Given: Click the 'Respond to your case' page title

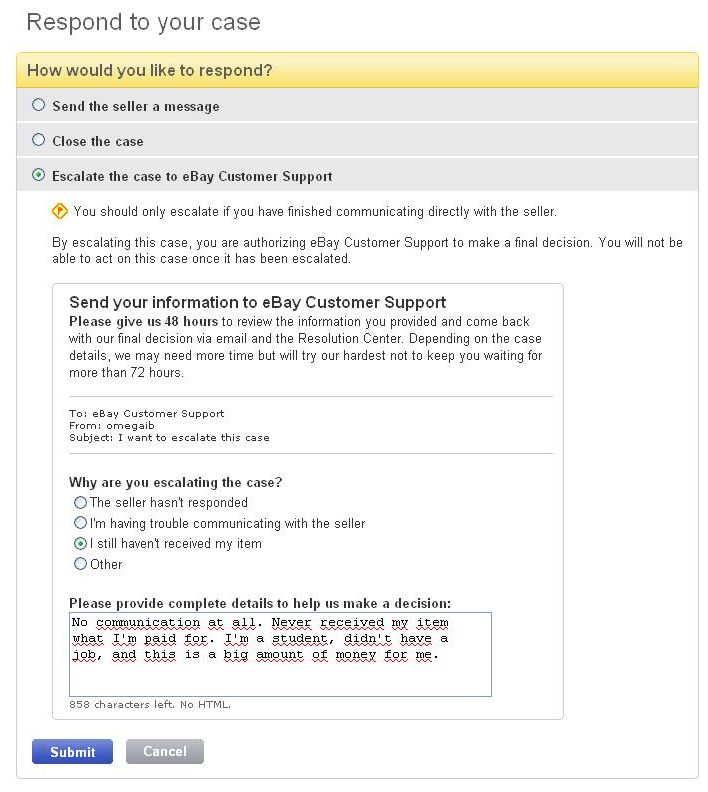Looking at the screenshot, I should pos(143,22).
